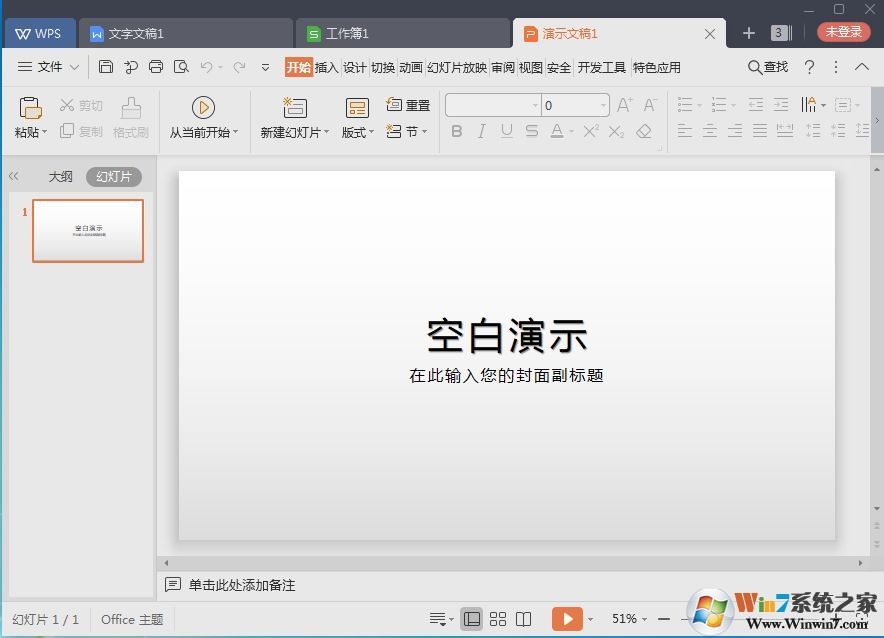Toggle underline formatting
Screen dimensions: 884x638
pyautogui.click(x=507, y=131)
